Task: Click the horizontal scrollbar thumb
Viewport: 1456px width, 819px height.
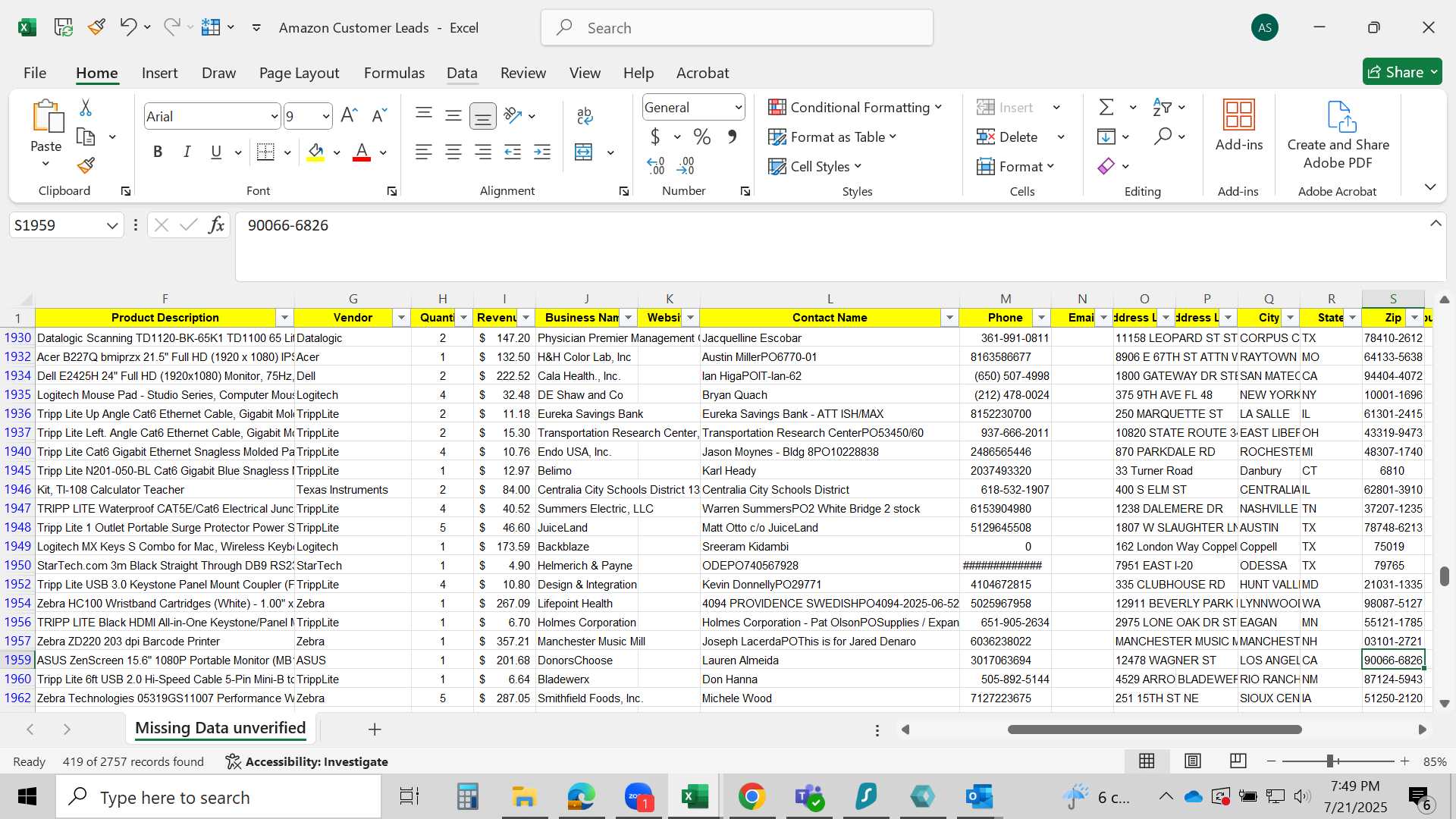Action: click(1154, 730)
